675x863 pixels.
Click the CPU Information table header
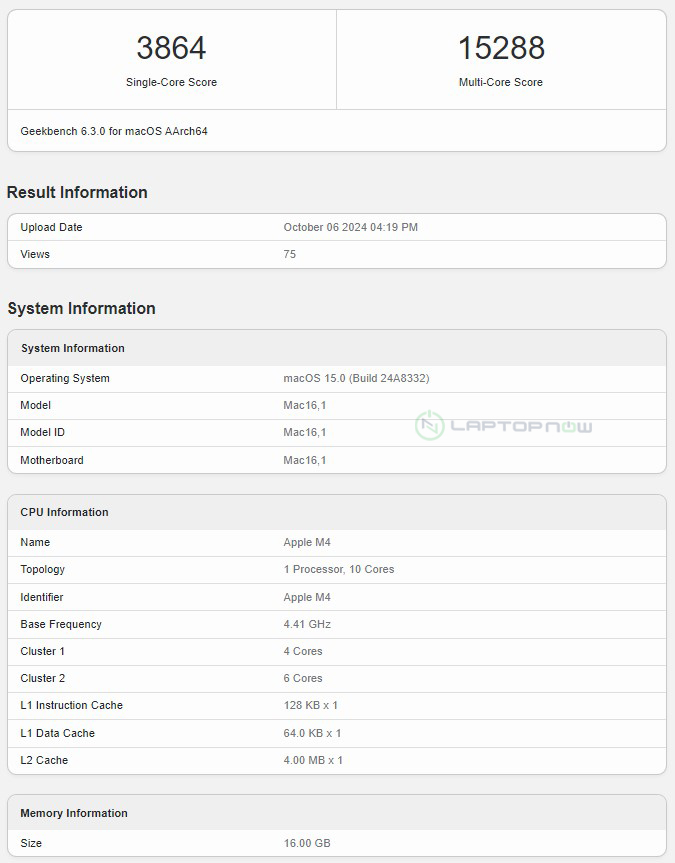click(x=64, y=512)
